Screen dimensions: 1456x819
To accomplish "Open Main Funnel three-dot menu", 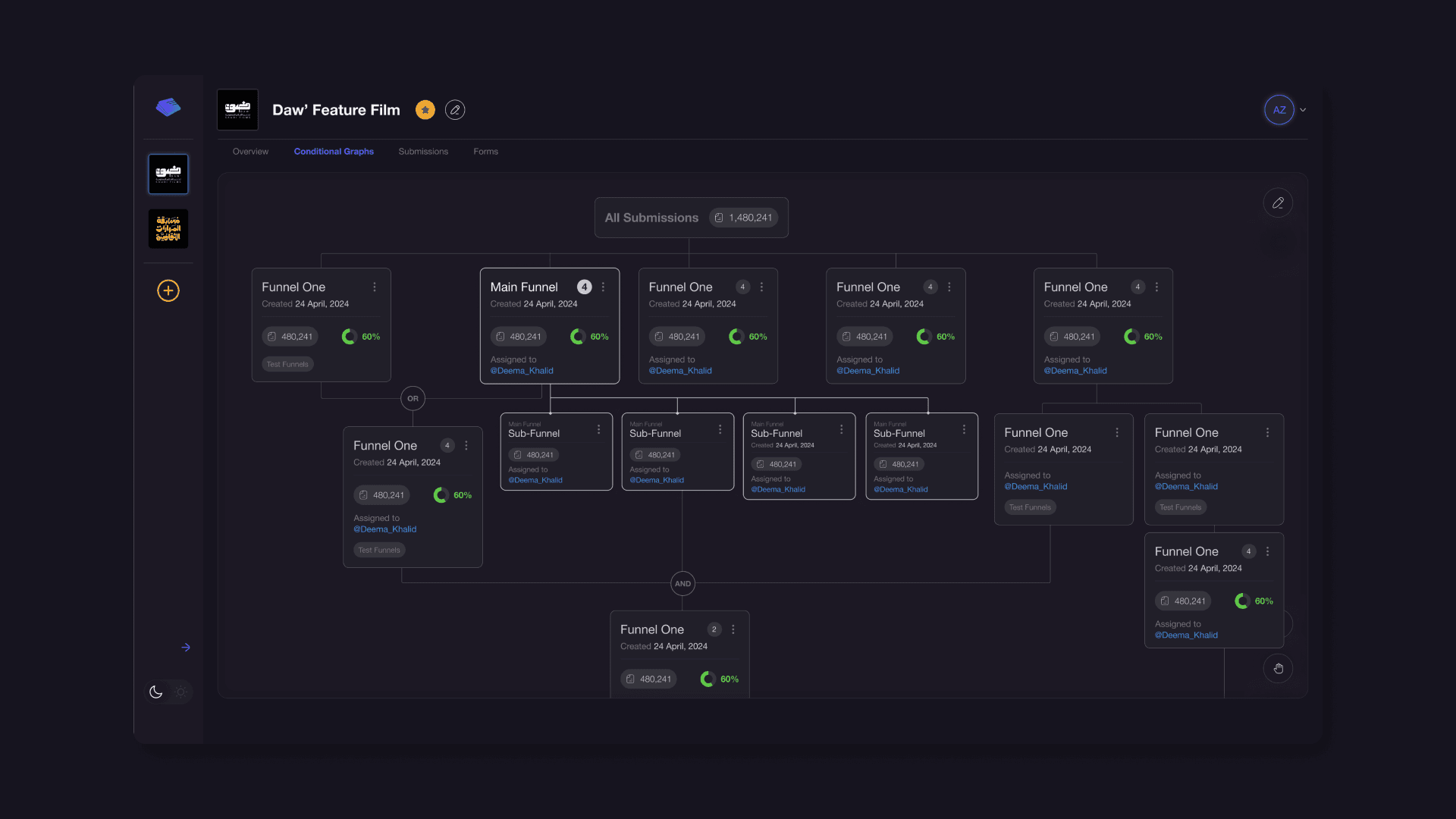I will (x=604, y=287).
